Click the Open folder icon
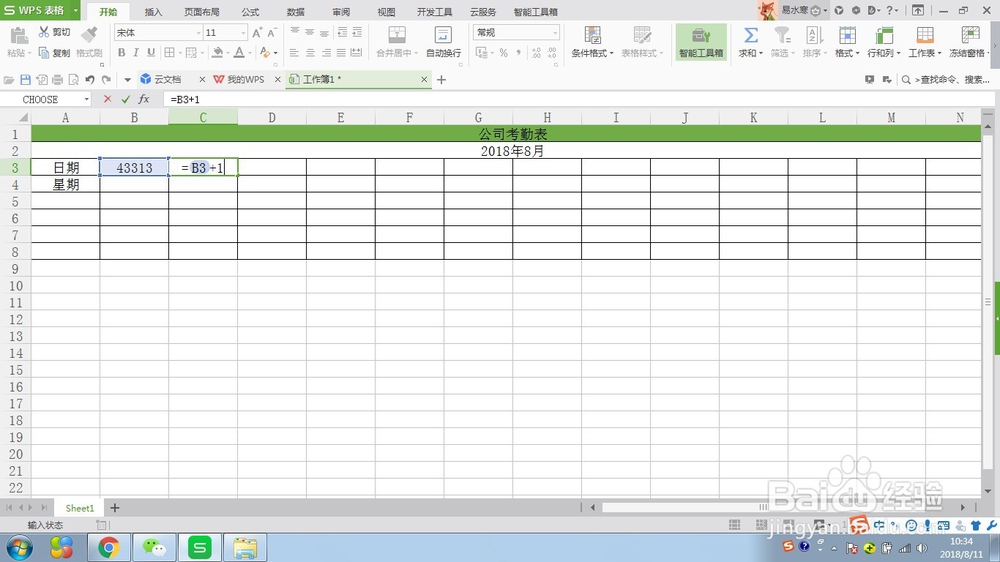The height and width of the screenshot is (562, 1000). (x=9, y=80)
